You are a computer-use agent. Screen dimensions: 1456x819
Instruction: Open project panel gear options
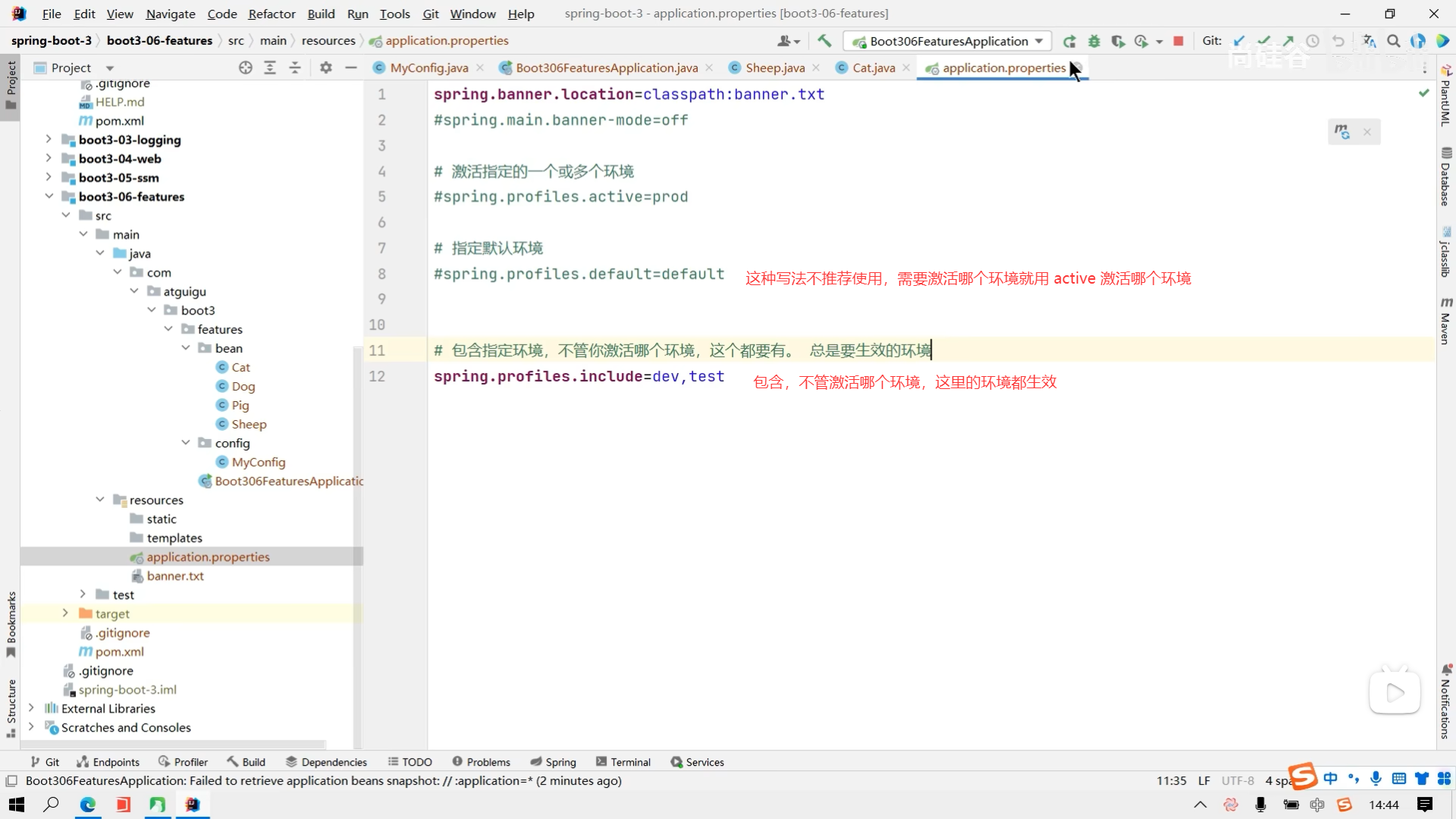326,67
